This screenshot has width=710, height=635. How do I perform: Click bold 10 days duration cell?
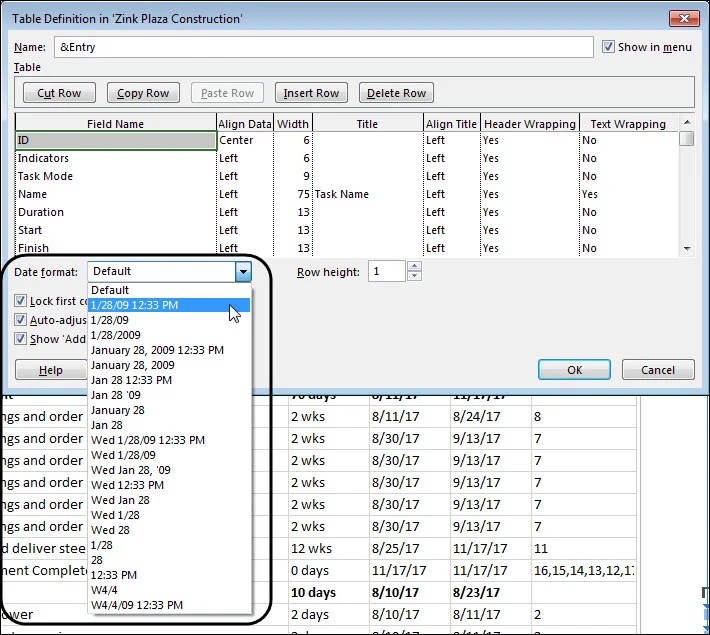329,592
